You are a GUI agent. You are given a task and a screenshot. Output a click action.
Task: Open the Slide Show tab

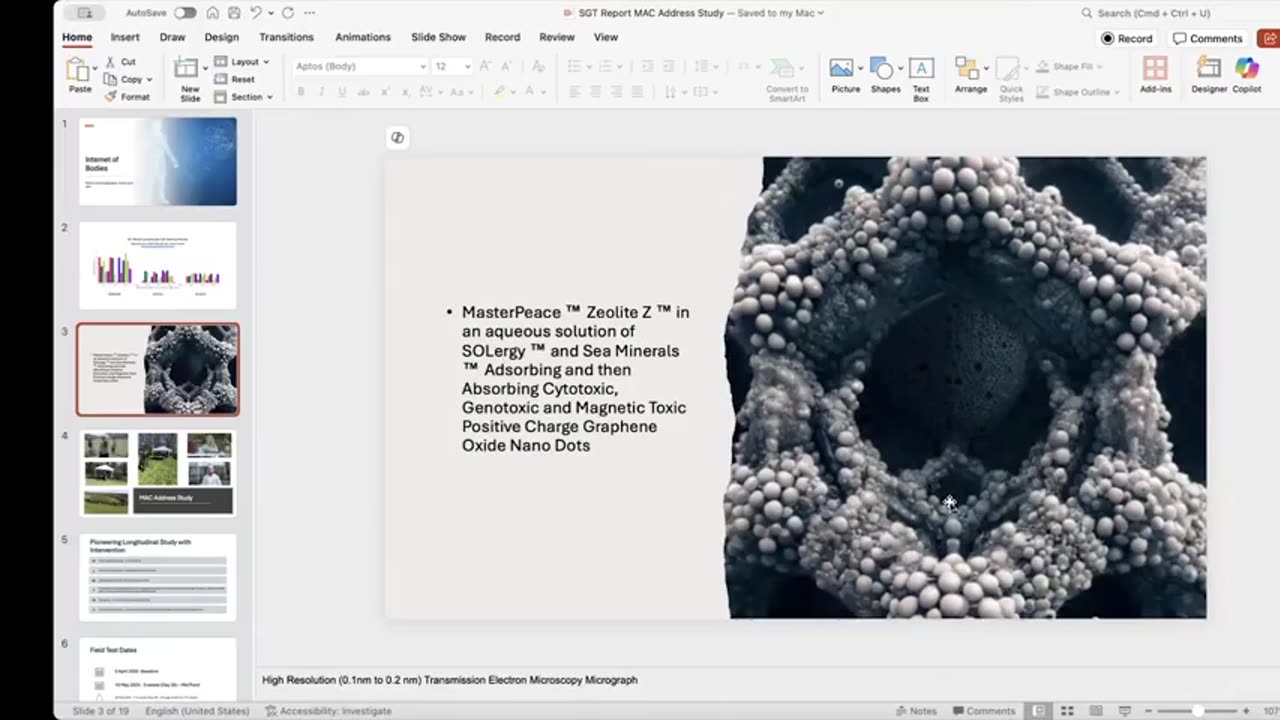(x=438, y=37)
